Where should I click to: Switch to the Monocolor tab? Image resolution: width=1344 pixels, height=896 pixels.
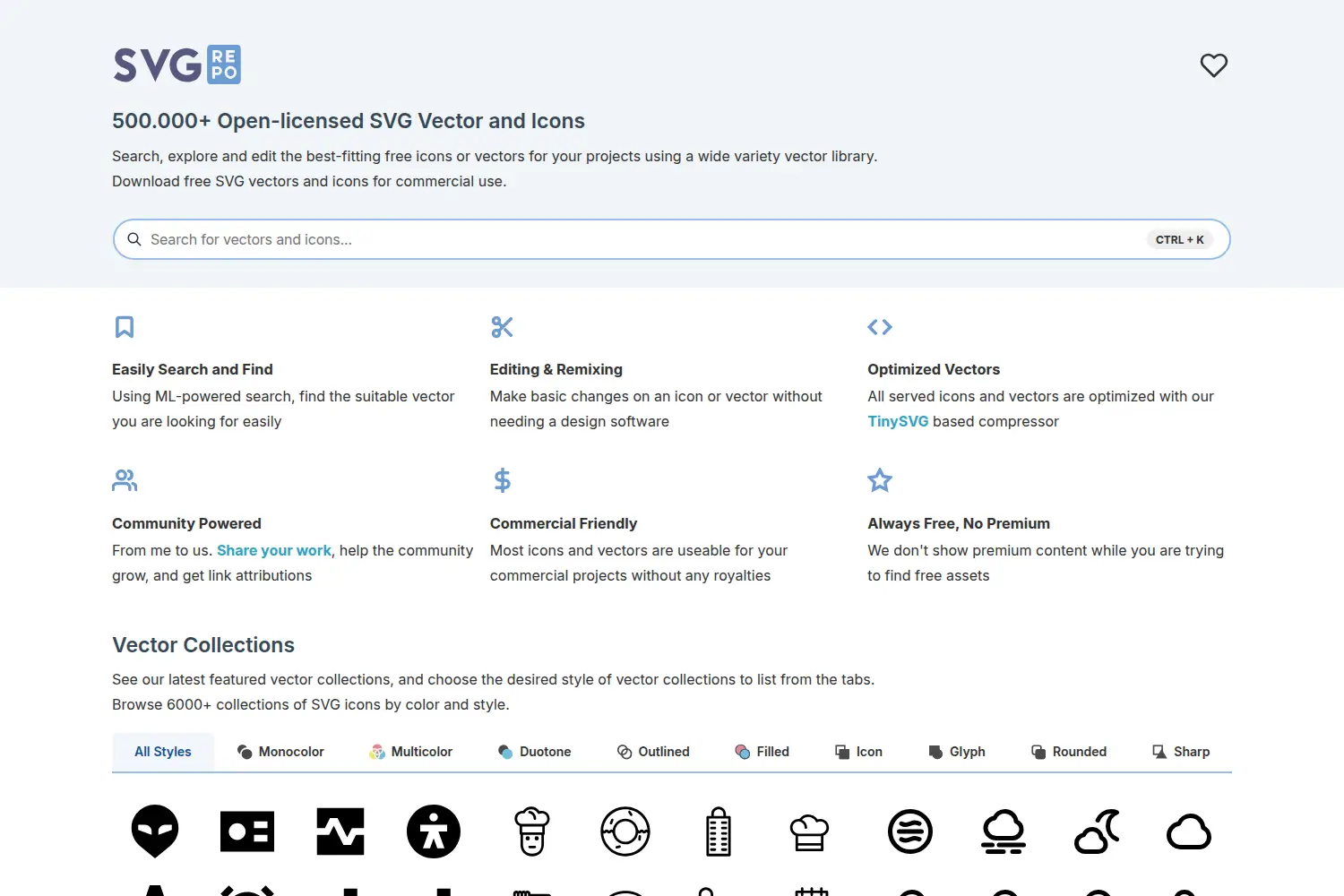280,752
